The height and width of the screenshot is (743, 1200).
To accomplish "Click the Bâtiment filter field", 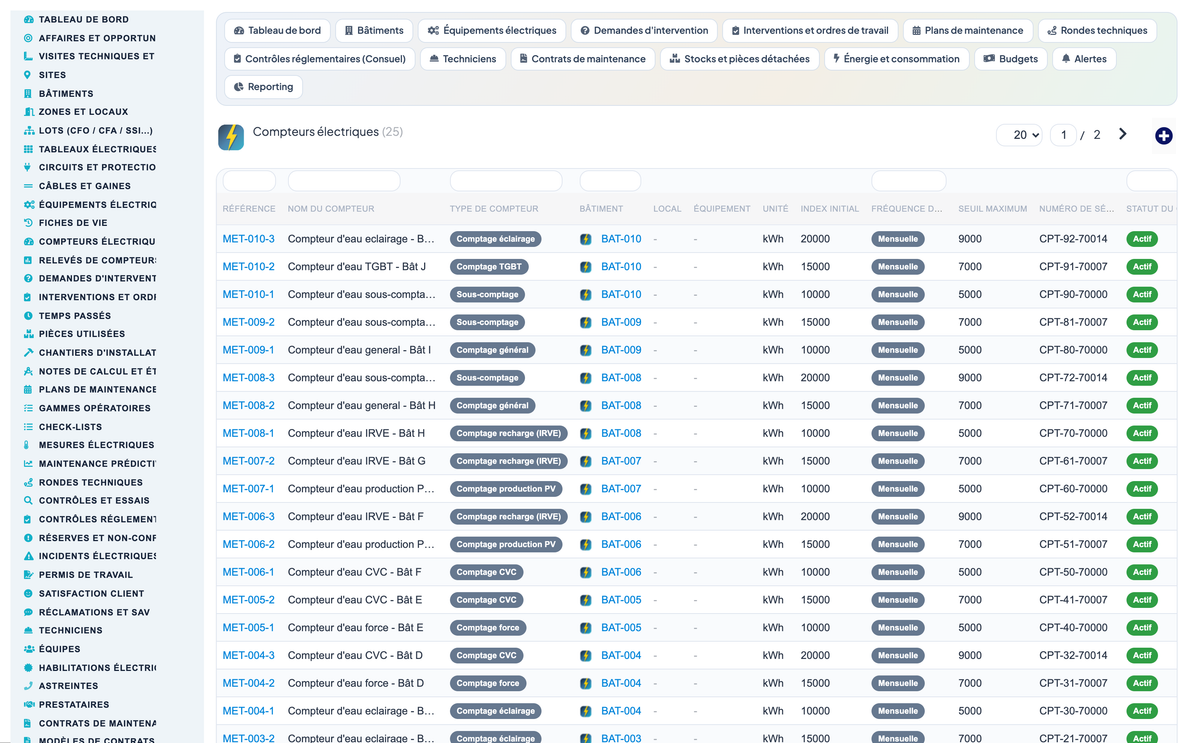I will [x=610, y=181].
